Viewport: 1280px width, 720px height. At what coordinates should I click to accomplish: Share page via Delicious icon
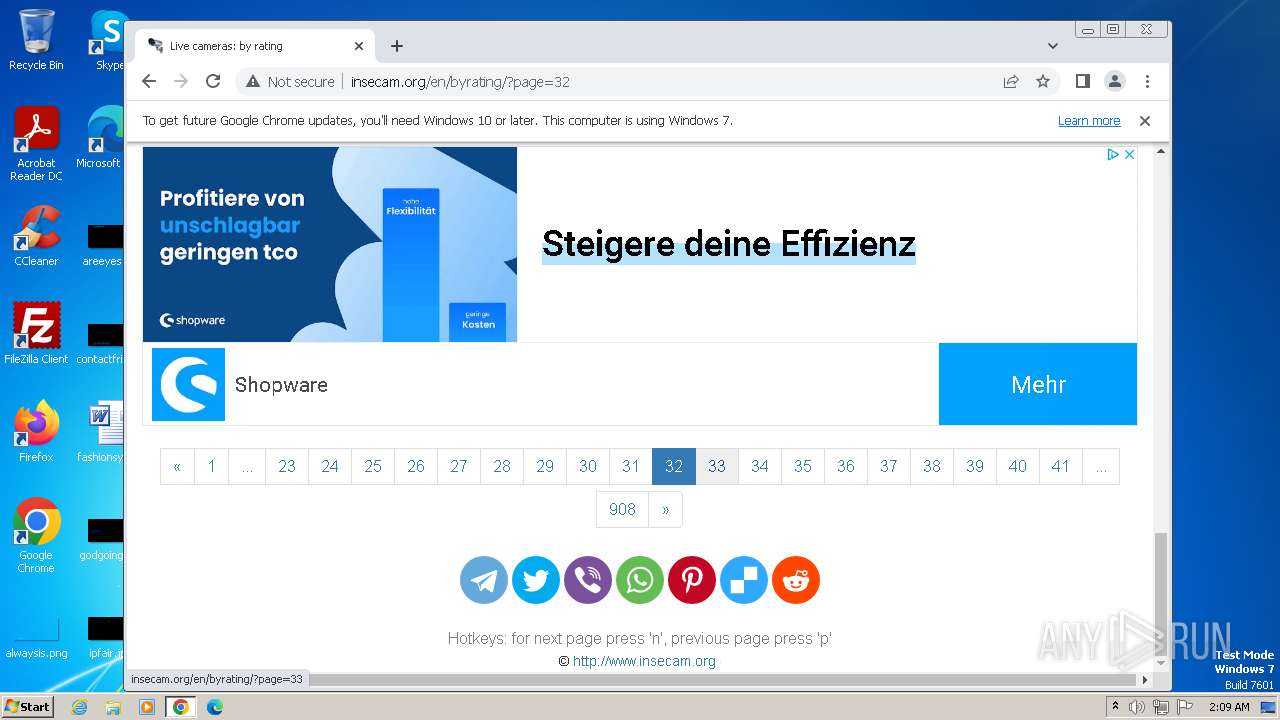point(744,580)
